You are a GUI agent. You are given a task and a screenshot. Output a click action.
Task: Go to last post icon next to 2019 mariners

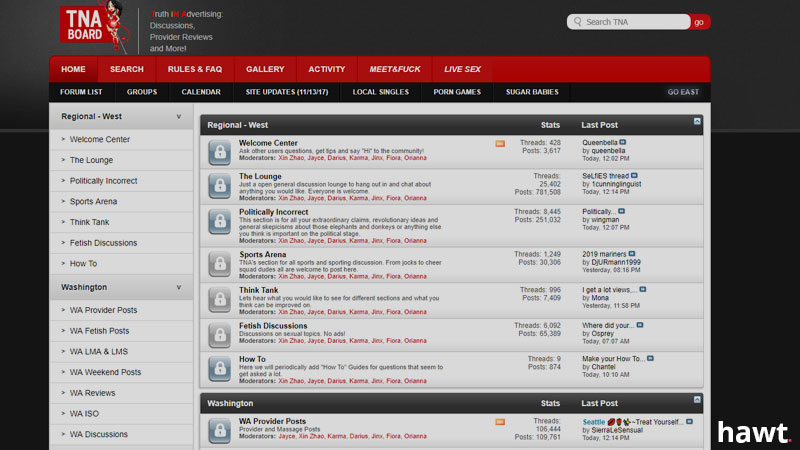632,254
